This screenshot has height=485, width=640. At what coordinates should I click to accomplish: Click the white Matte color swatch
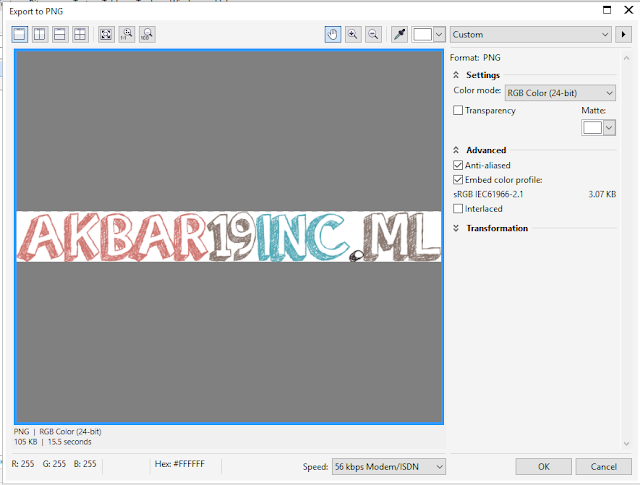click(592, 128)
